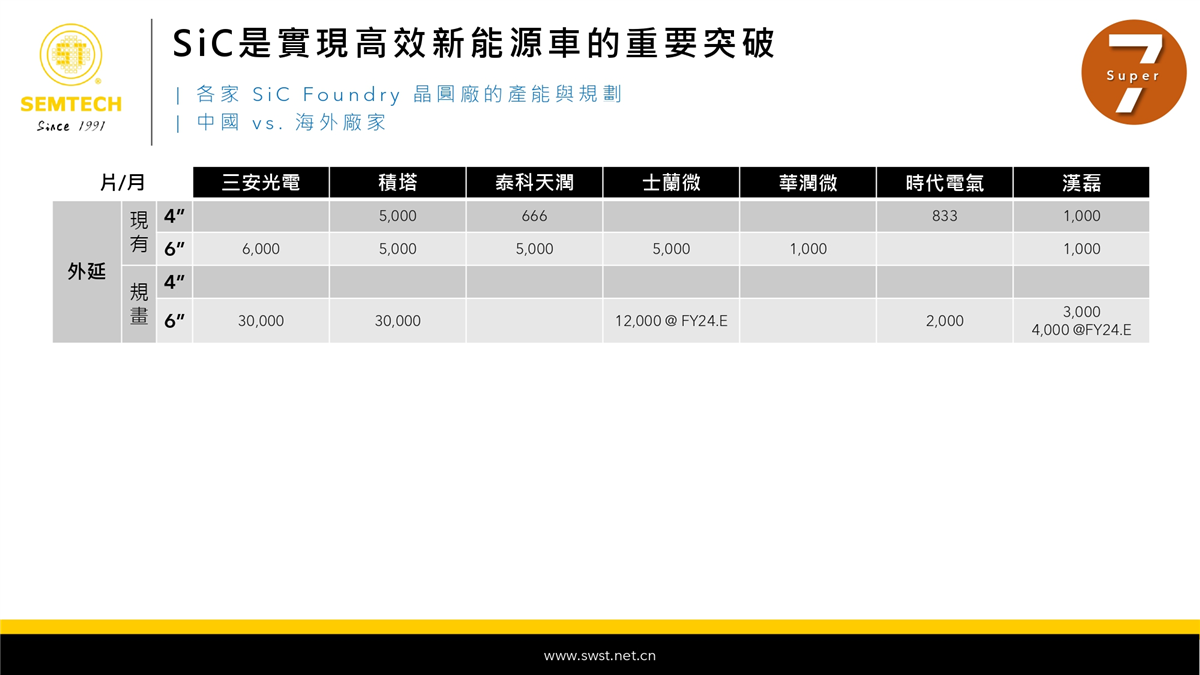Open the www.swst.net.cn link in the footer
Screen dimensions: 1200x675
(600, 656)
